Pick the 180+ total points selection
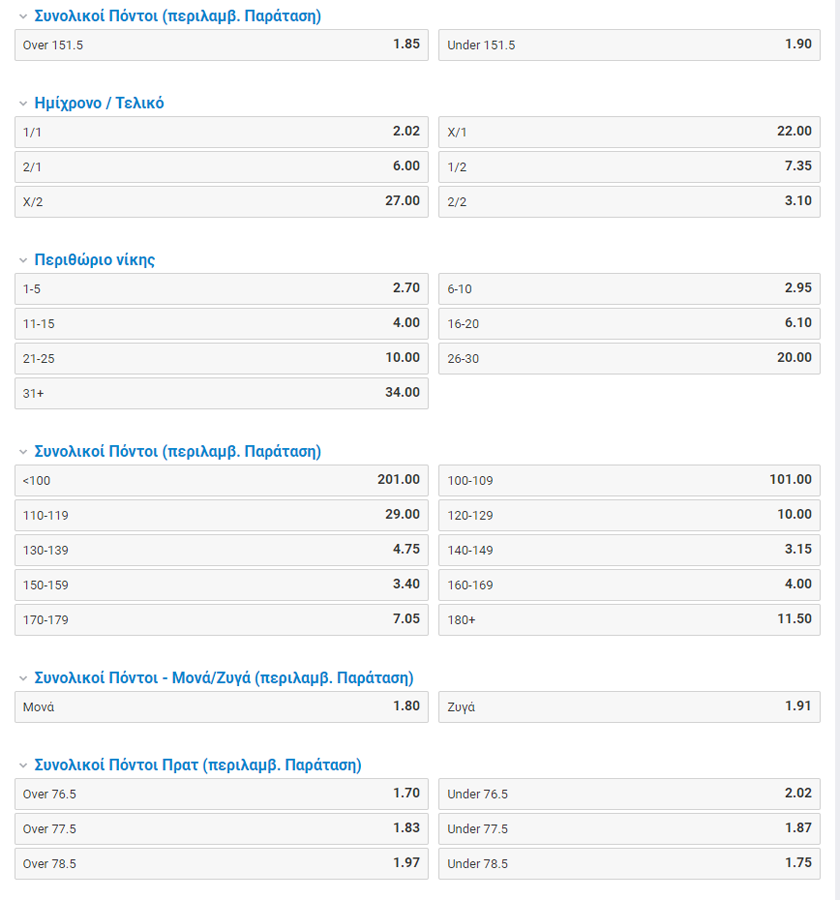 point(629,620)
